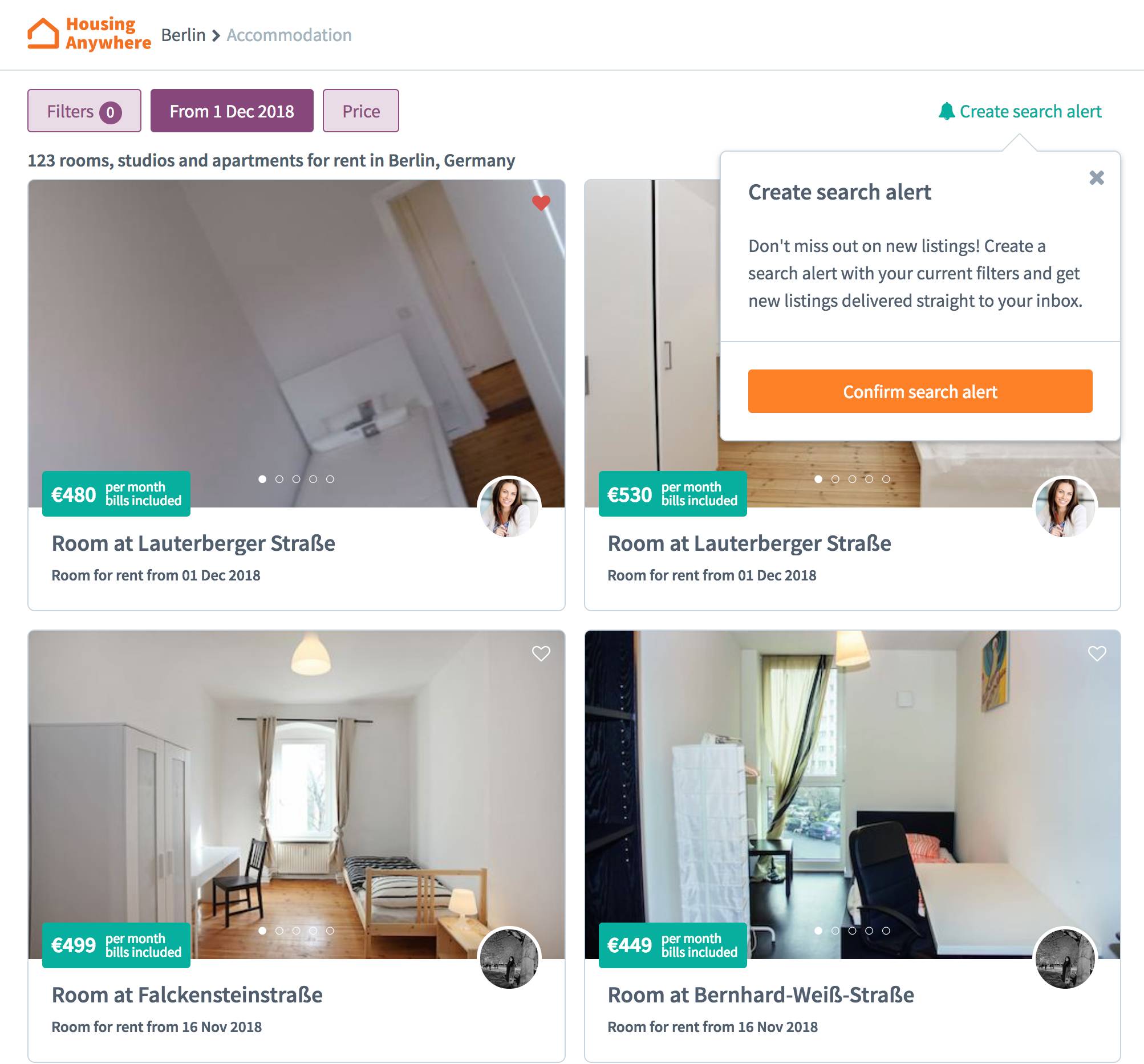The width and height of the screenshot is (1144, 1064).
Task: Open advertiser profile photo on Falckensteinstraße listing
Action: (x=509, y=958)
